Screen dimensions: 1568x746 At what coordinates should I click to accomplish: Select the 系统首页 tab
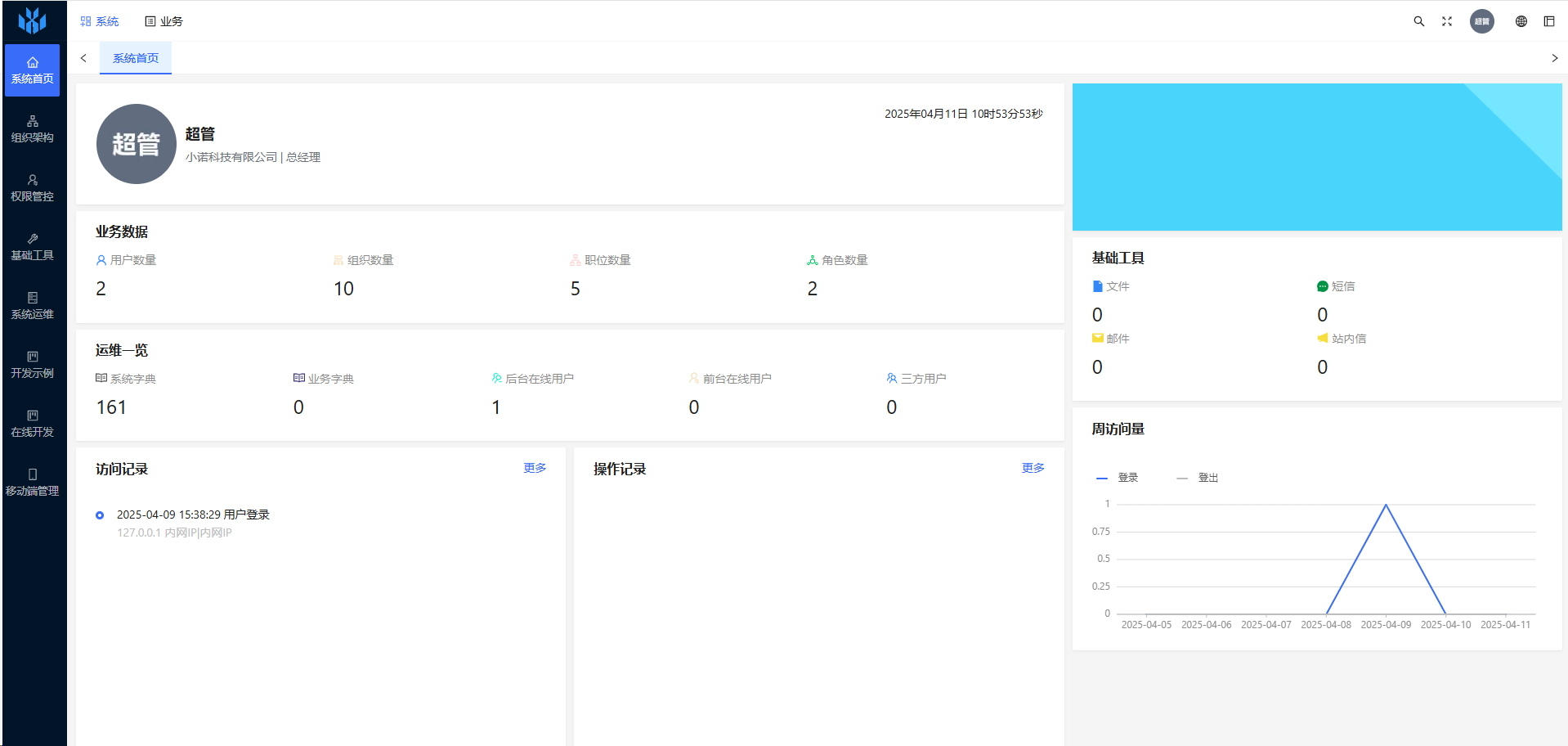(136, 58)
